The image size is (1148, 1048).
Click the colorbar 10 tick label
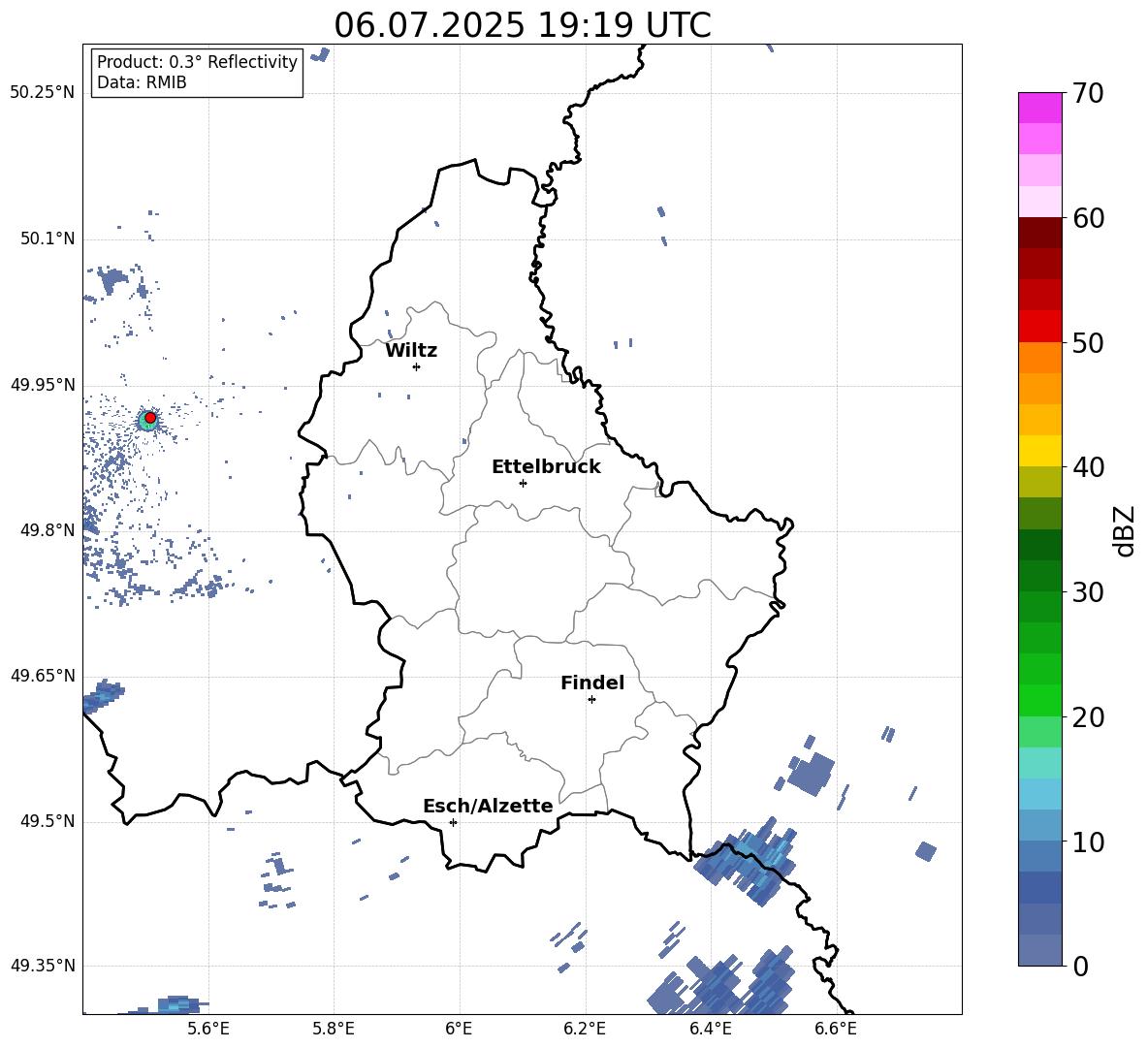(x=1087, y=842)
